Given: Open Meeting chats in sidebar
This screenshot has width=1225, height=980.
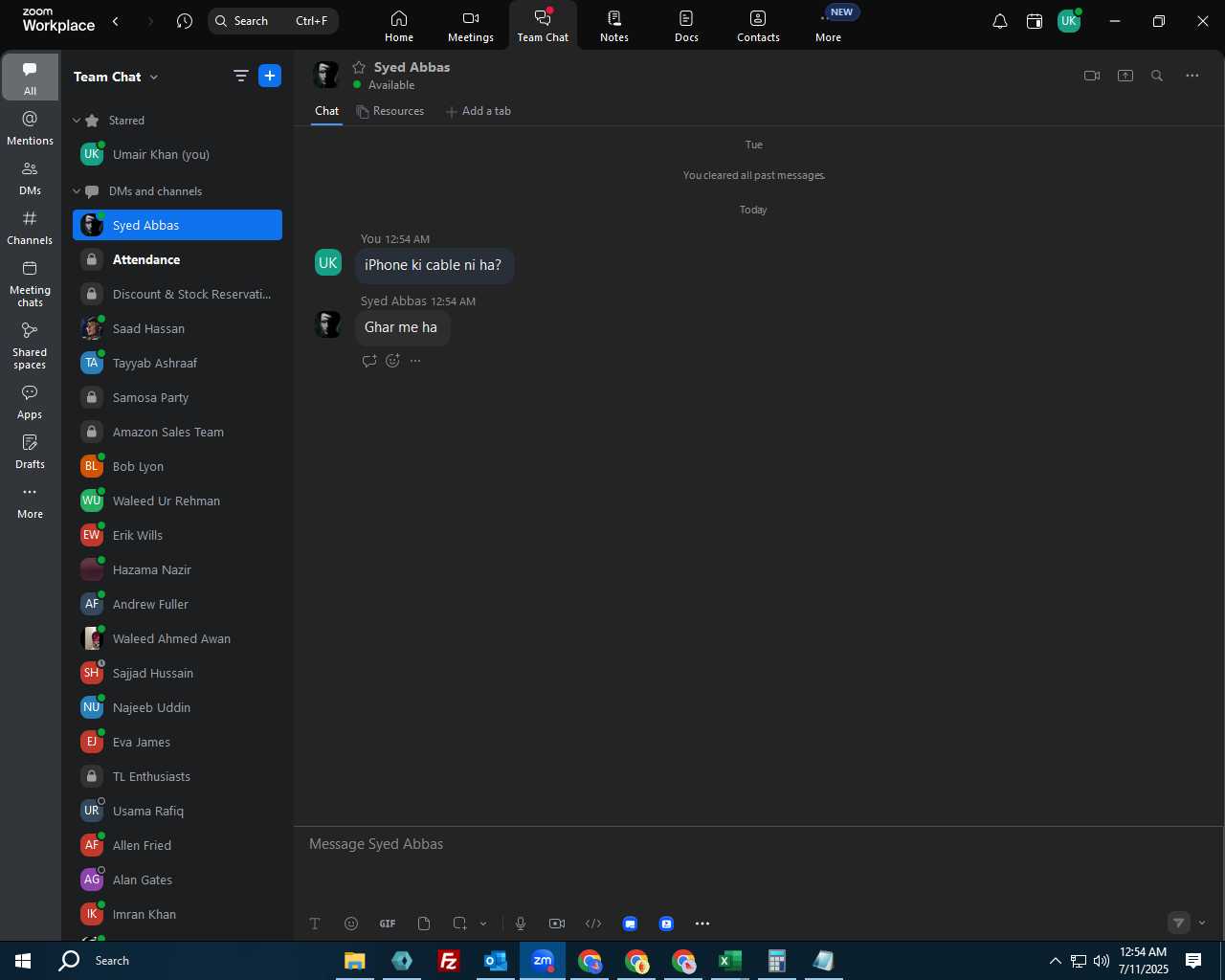Looking at the screenshot, I should pos(31,283).
